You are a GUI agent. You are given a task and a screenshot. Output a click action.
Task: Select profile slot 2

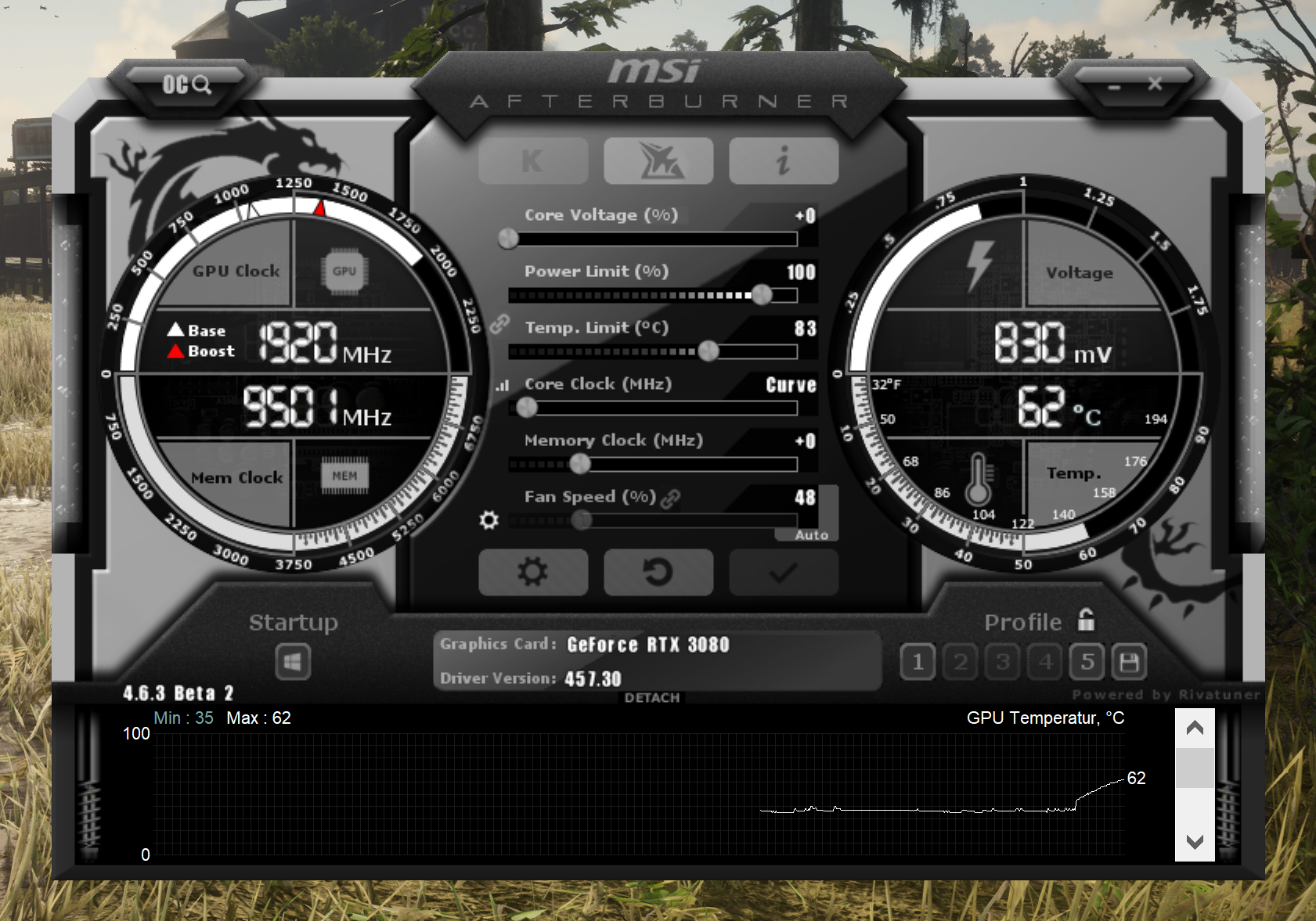(961, 663)
